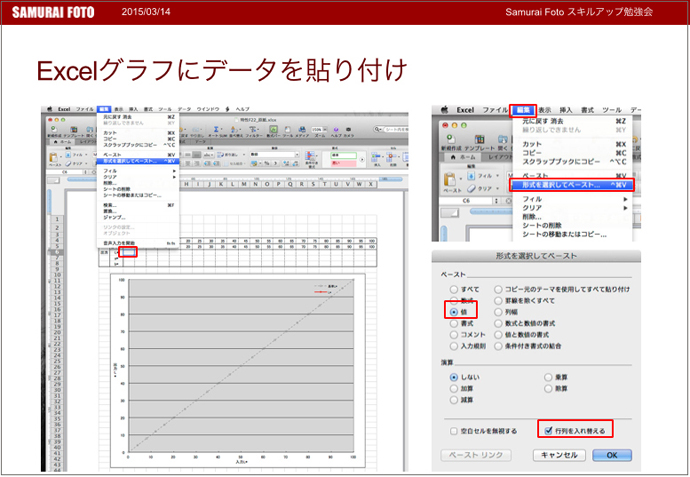Click the conditional formatting ribbon icon
Screen dimensions: 690x477
(311, 157)
